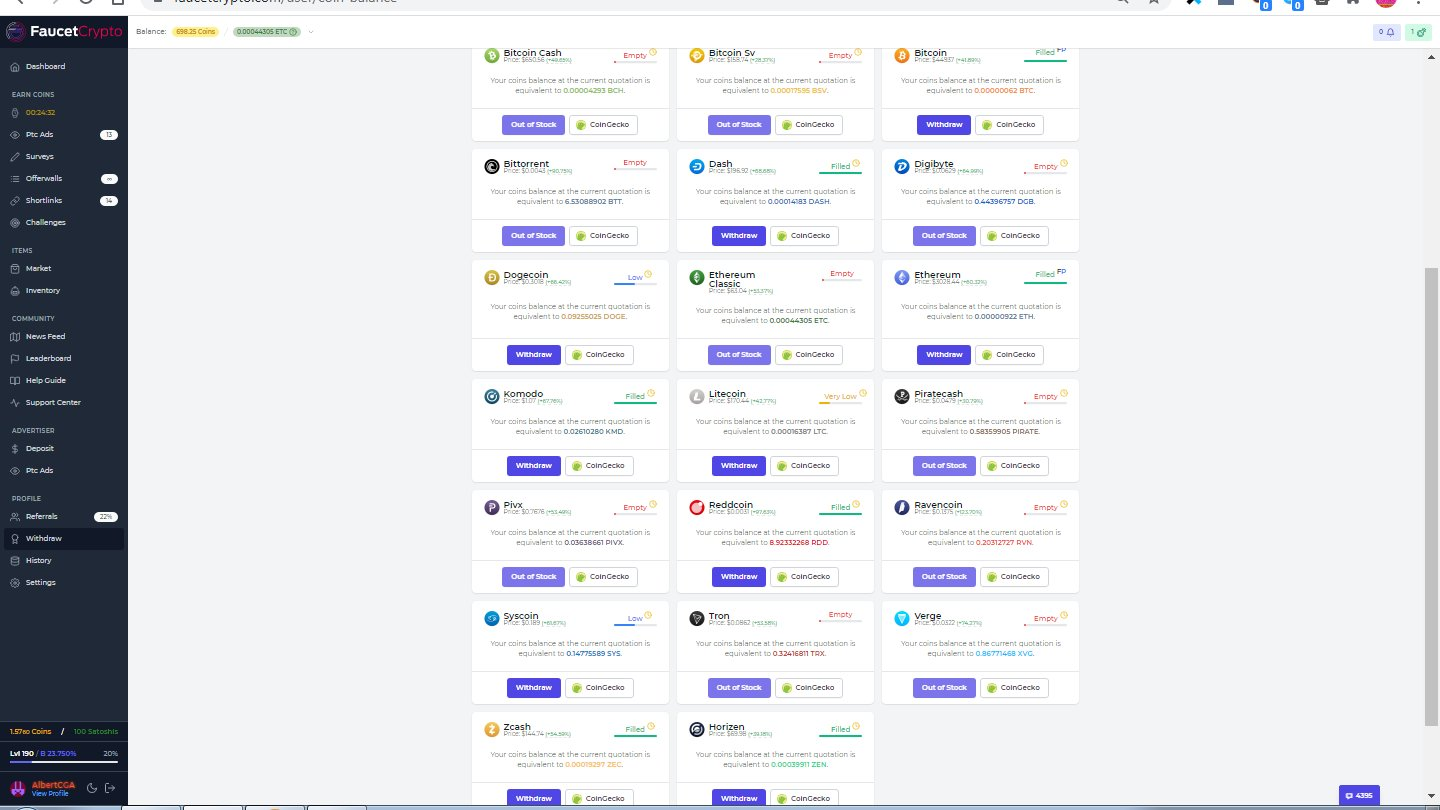Click the Piratecash skull logo
This screenshot has width=1440, height=810.
pos(902,397)
